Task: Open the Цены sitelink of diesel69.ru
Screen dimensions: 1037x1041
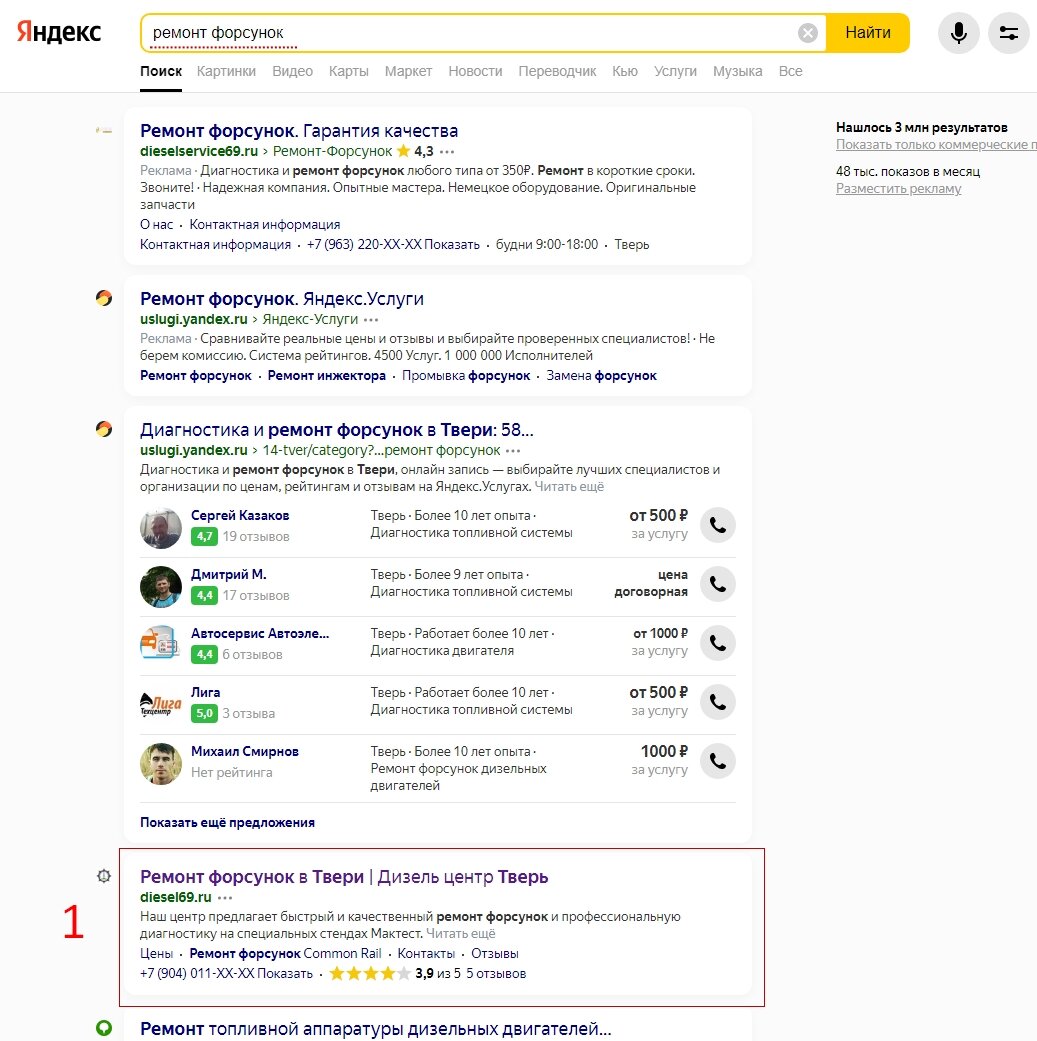Action: coord(156,953)
